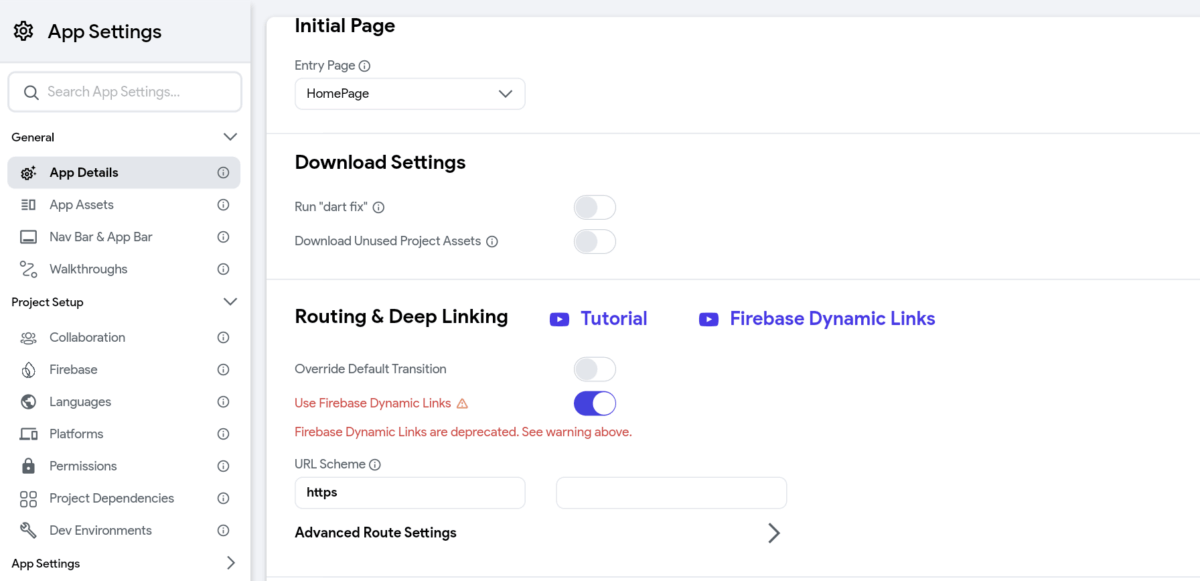Click the warning triangle beside Use Firebase Dynamic Links
The width and height of the screenshot is (1200, 581).
click(462, 404)
